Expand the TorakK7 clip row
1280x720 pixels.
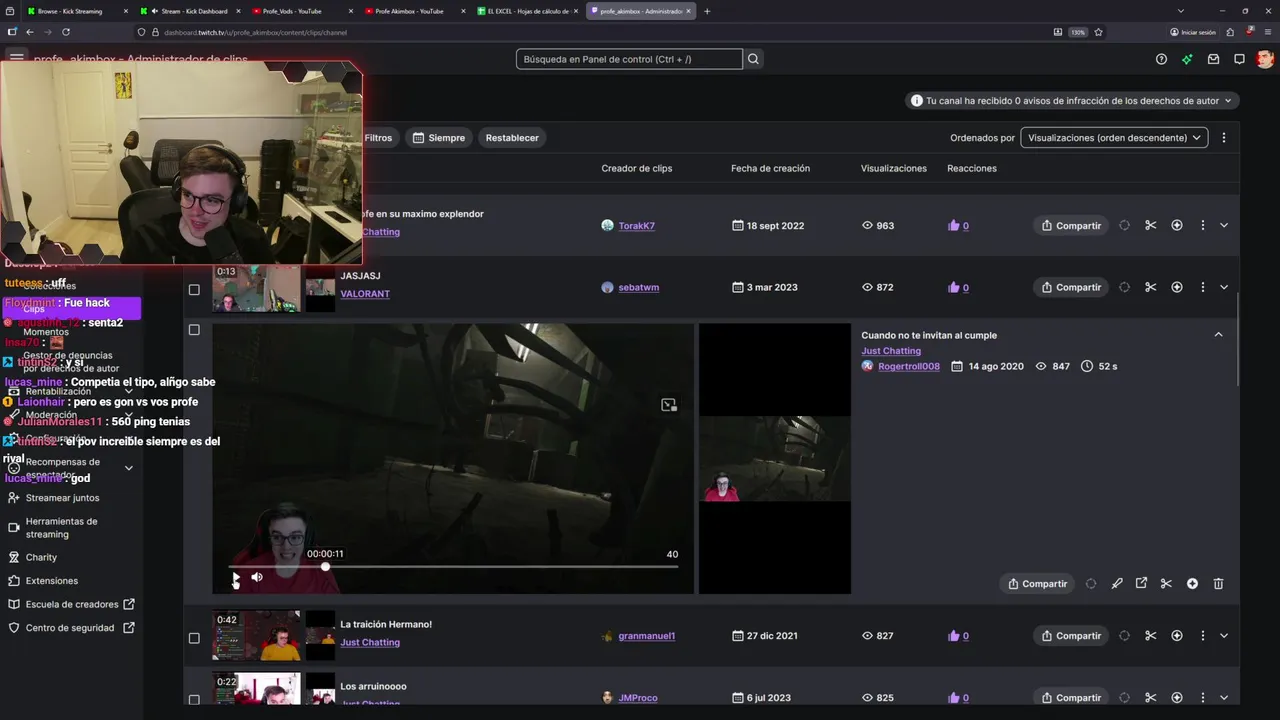[1224, 226]
